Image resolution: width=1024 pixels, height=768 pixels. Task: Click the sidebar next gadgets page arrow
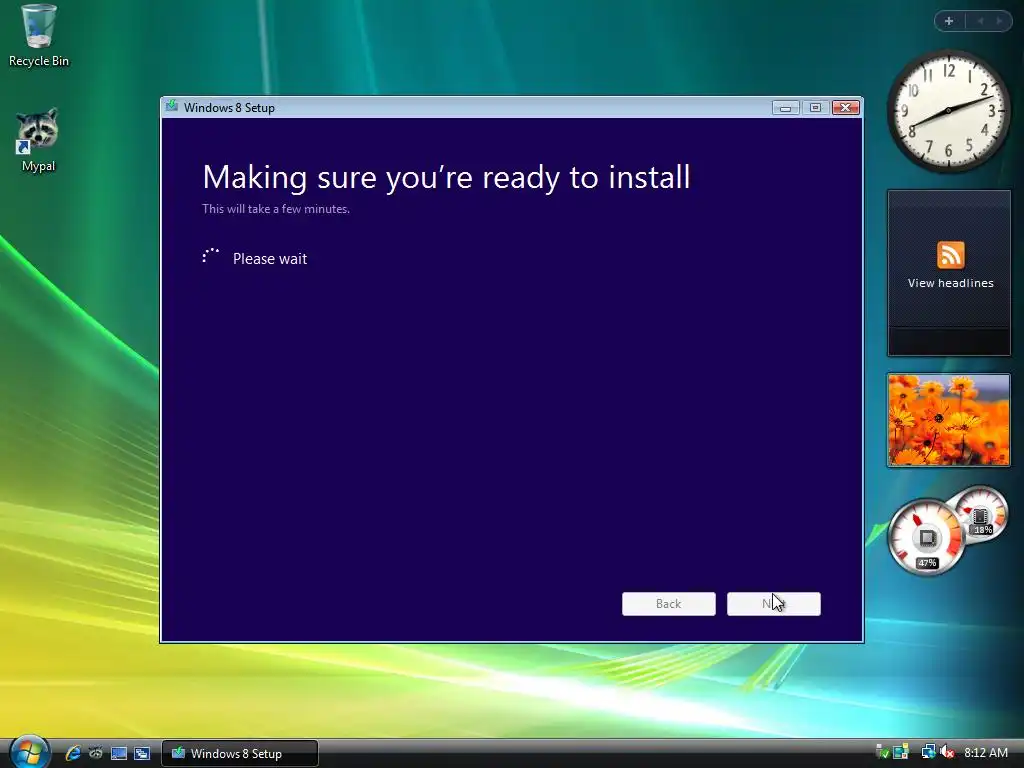click(x=999, y=21)
